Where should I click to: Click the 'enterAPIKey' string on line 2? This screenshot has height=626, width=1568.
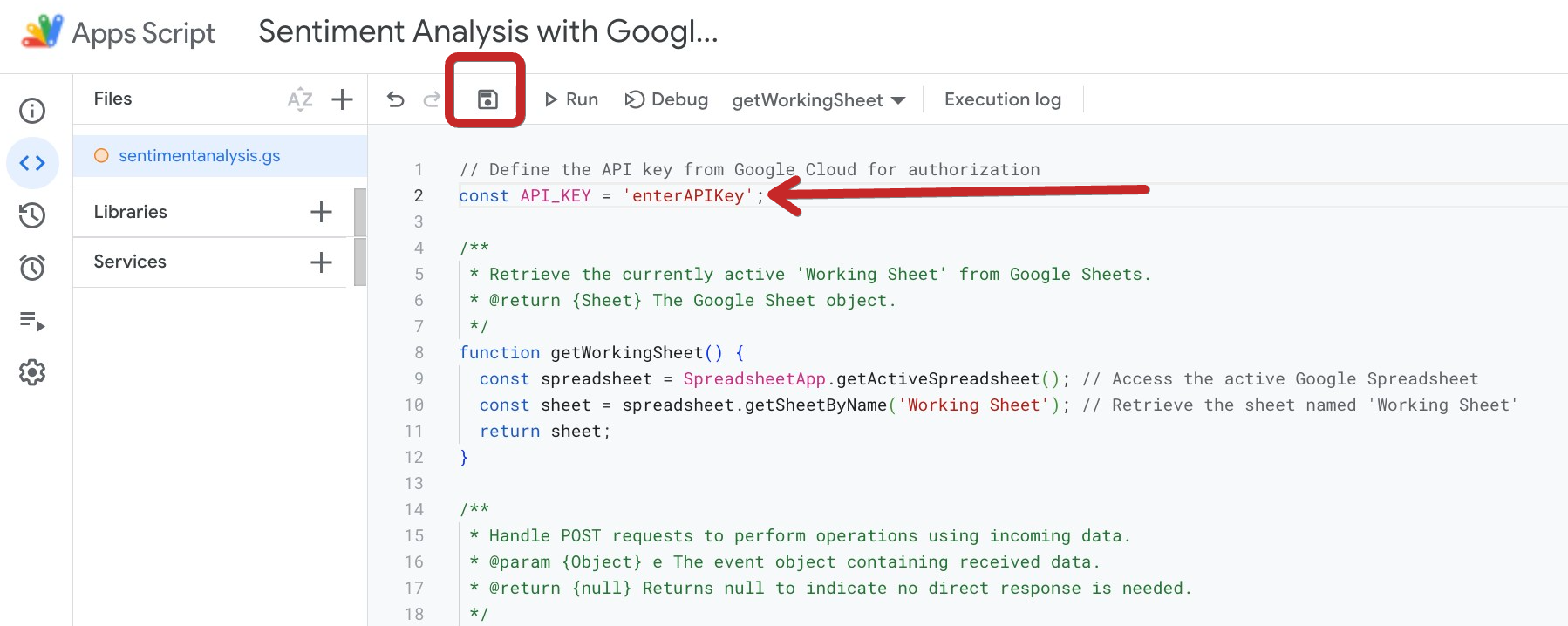coord(687,196)
